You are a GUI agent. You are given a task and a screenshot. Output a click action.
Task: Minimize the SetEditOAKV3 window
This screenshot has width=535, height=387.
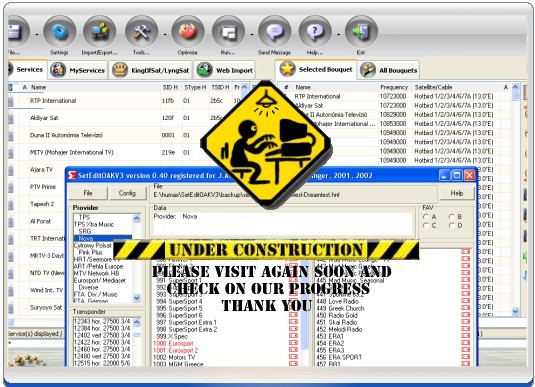(444, 175)
